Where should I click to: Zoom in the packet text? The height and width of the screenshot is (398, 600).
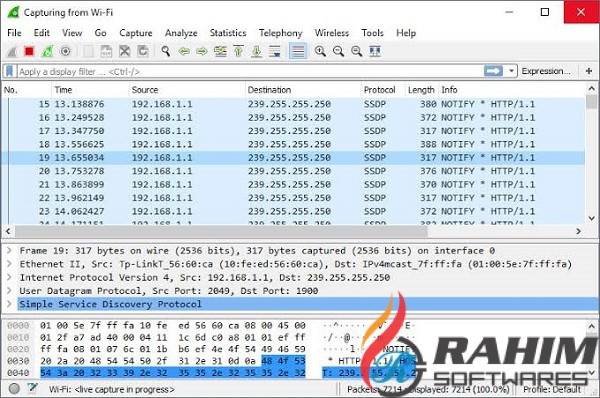320,51
